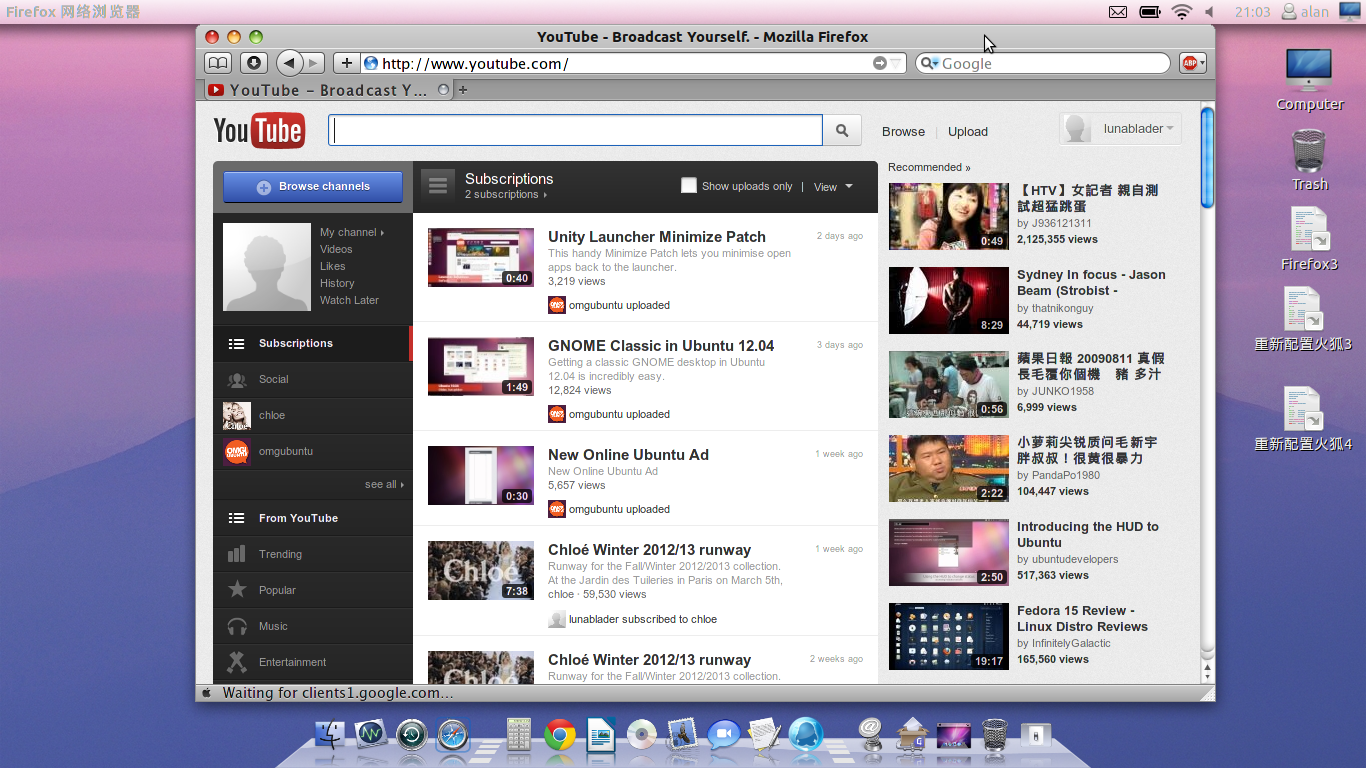Image resolution: width=1366 pixels, height=768 pixels.
Task: Select Subscriptions in the left guide
Action: click(312, 343)
